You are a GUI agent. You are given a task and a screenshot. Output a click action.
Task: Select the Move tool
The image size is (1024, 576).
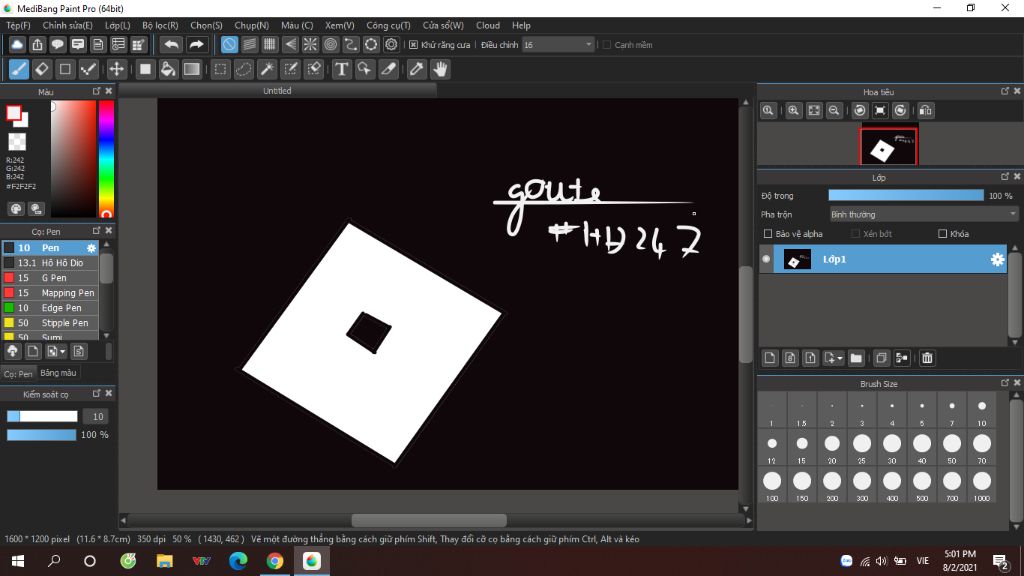pos(116,69)
